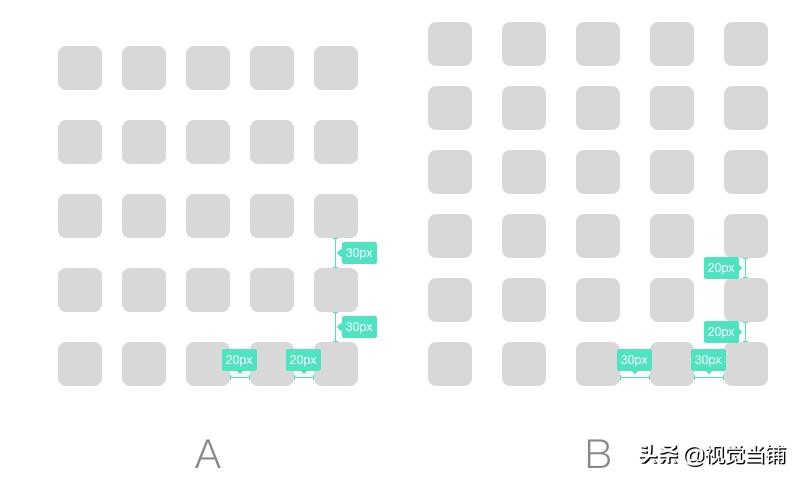Click the top-left gray square in grid B
Screen dimensions: 800x479
coord(450,44)
